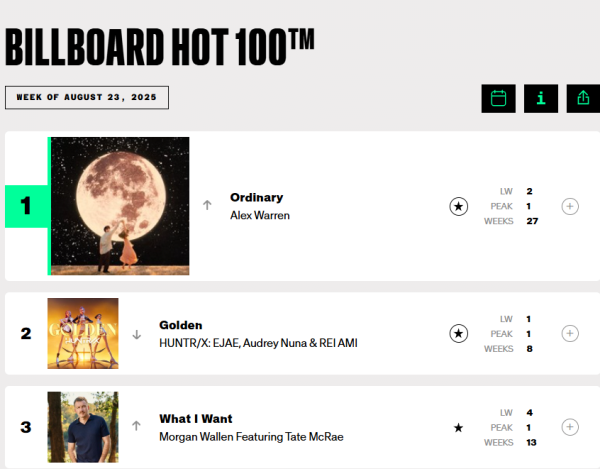Open the calendar date picker icon
Image resolution: width=600 pixels, height=469 pixels.
point(498,98)
